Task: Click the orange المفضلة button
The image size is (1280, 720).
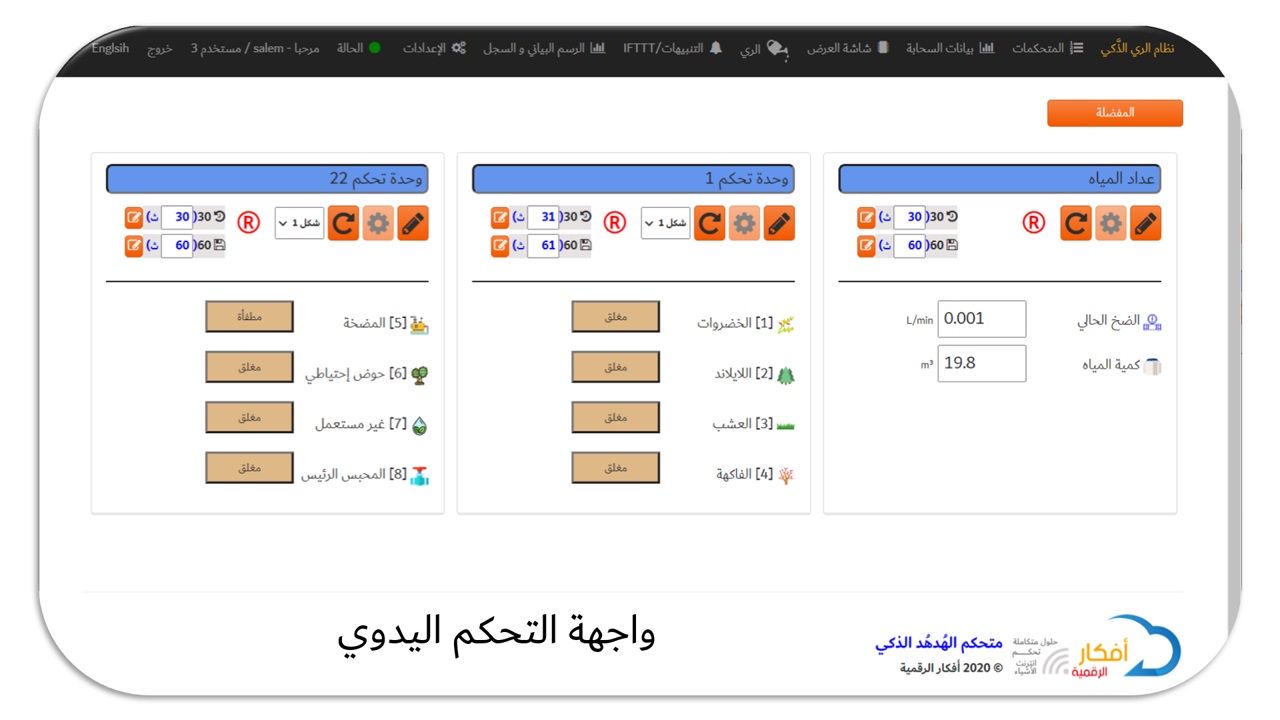Action: pyautogui.click(x=1114, y=113)
